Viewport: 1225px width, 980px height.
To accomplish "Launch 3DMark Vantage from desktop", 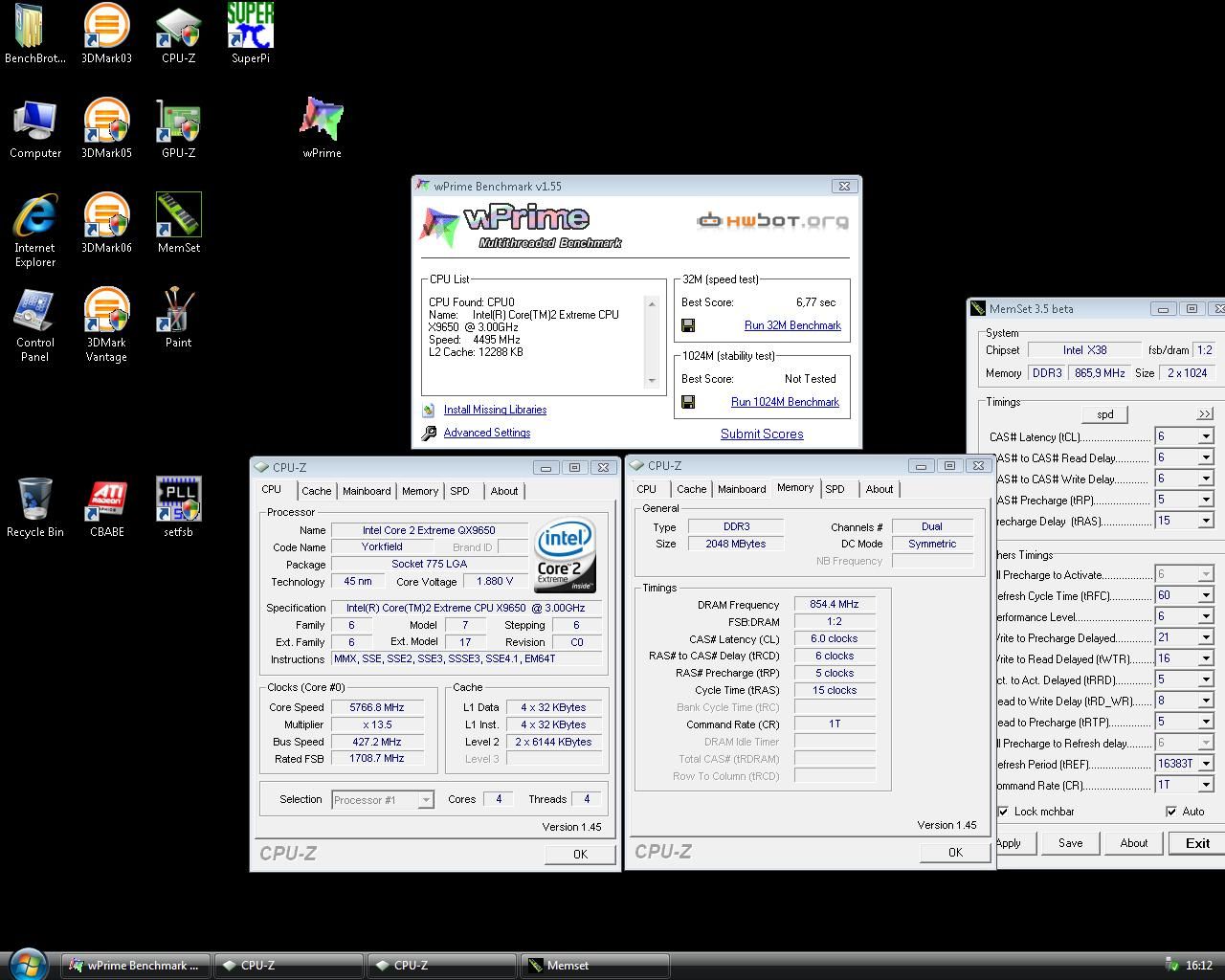I will tap(106, 311).
